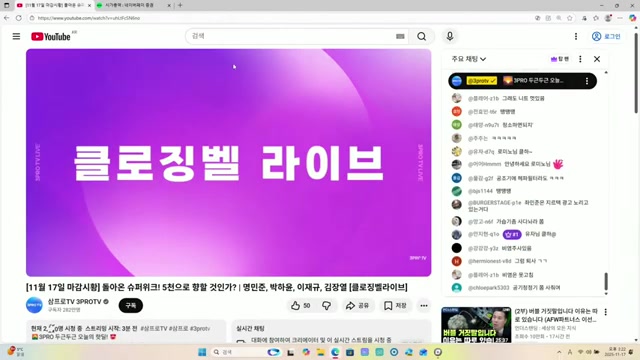Expand the 주요 채팅 chat mode dropdown

tap(469, 59)
